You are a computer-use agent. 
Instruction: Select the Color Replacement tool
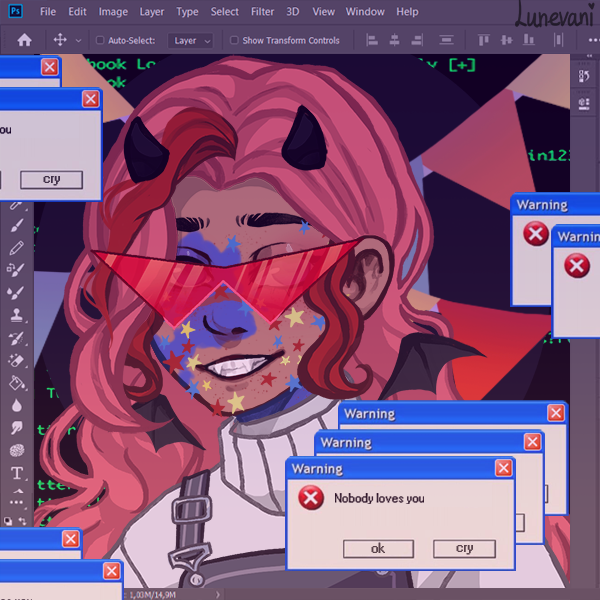pos(16,270)
